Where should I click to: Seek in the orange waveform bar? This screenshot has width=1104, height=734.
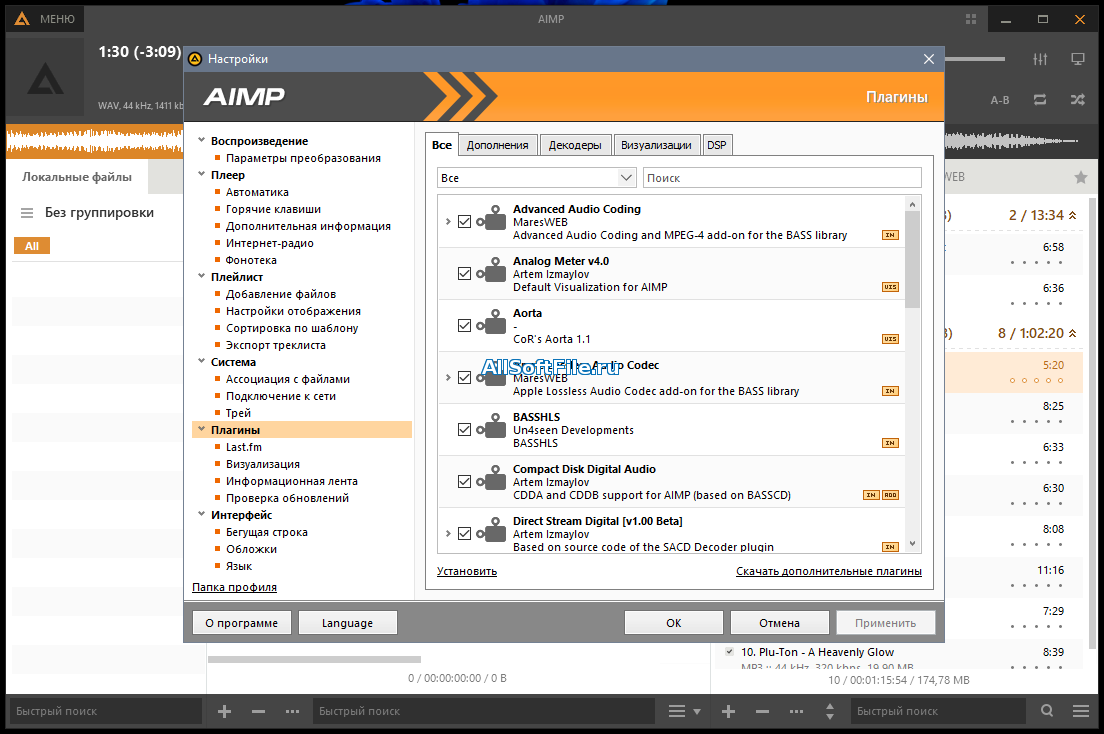point(95,141)
